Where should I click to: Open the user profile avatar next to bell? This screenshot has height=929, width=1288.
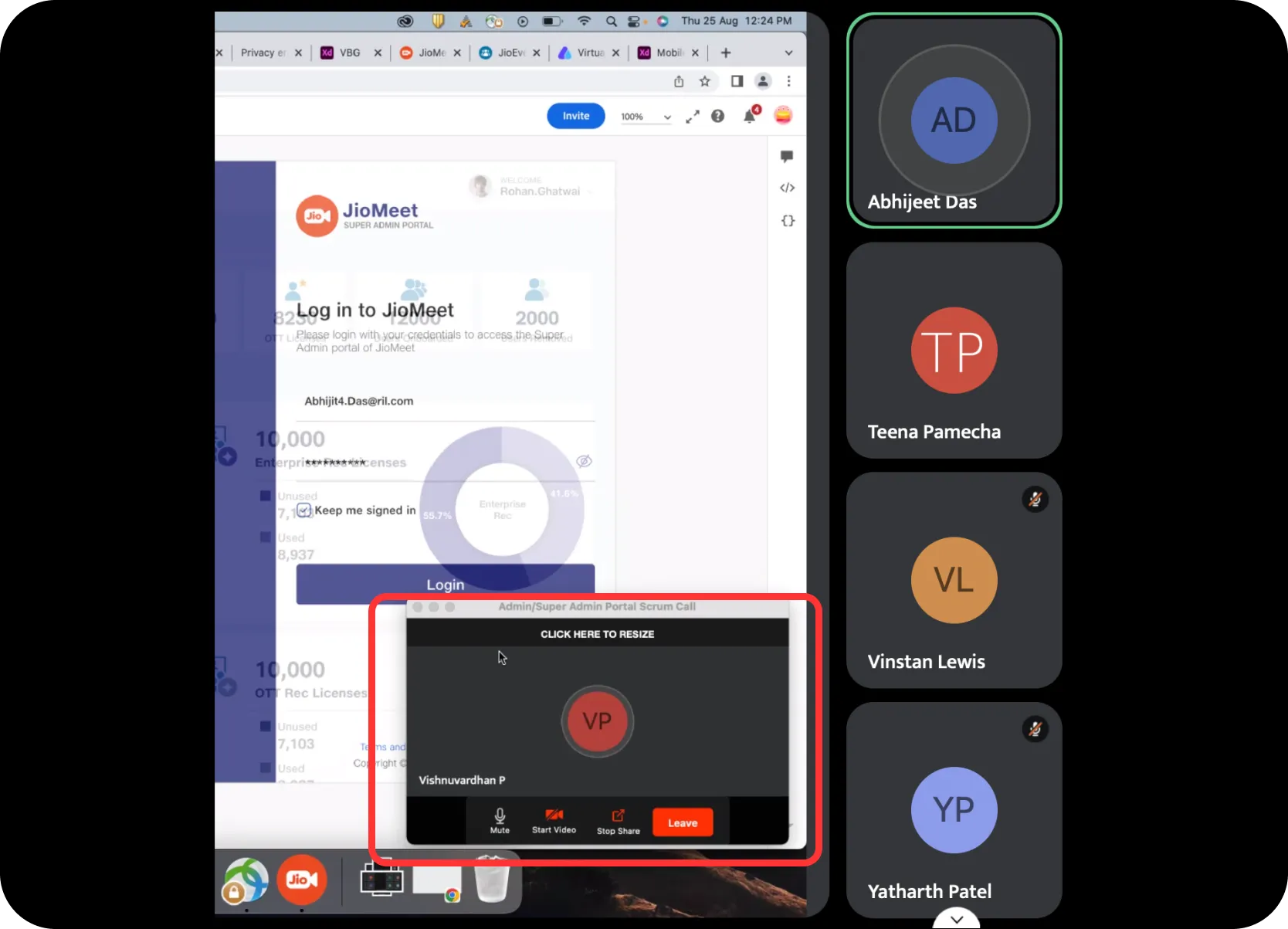pyautogui.click(x=783, y=115)
